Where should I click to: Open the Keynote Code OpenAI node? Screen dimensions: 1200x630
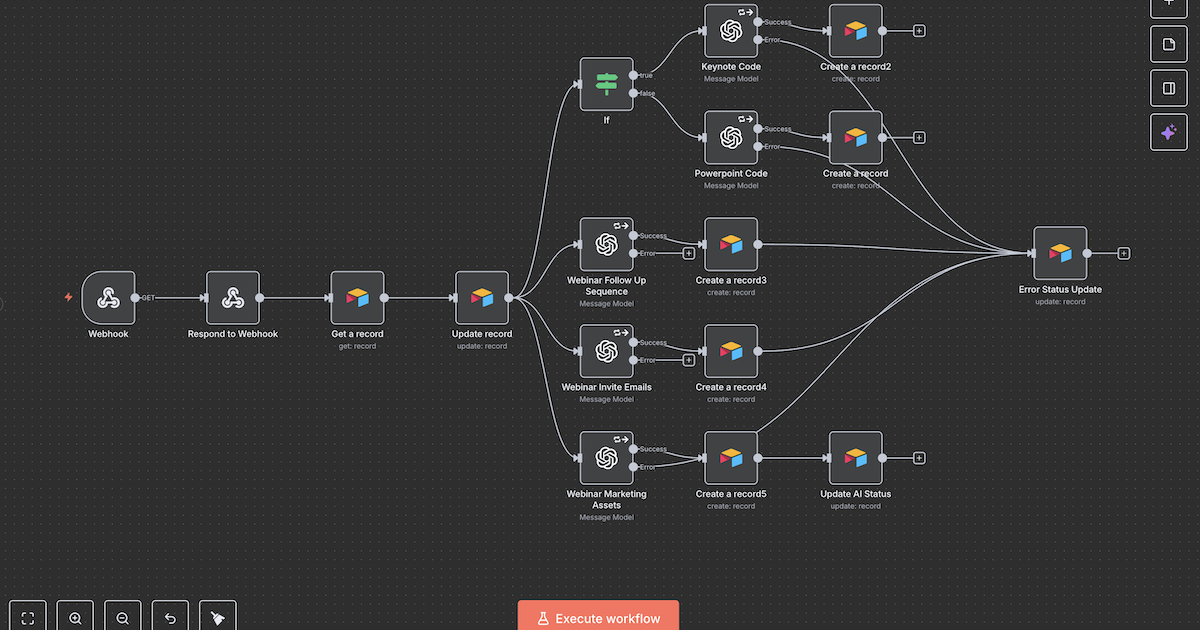731,31
